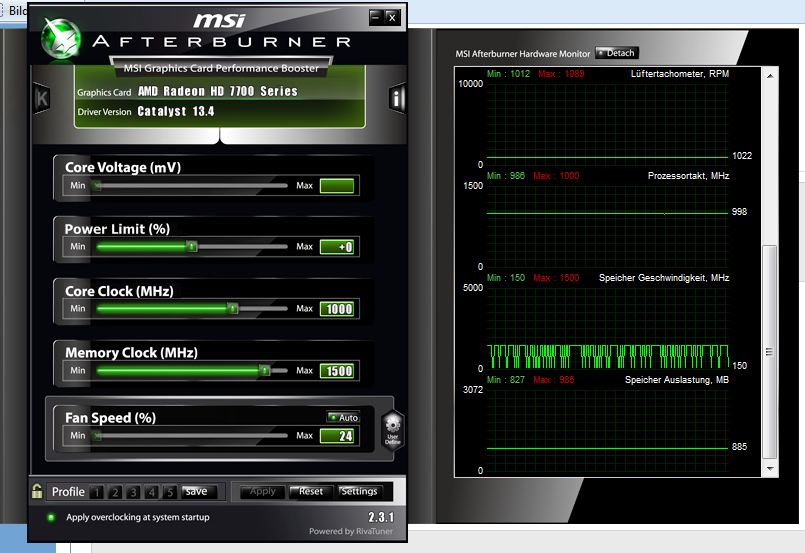The image size is (805, 553).
Task: Select profile slot 4
Action: click(151, 492)
